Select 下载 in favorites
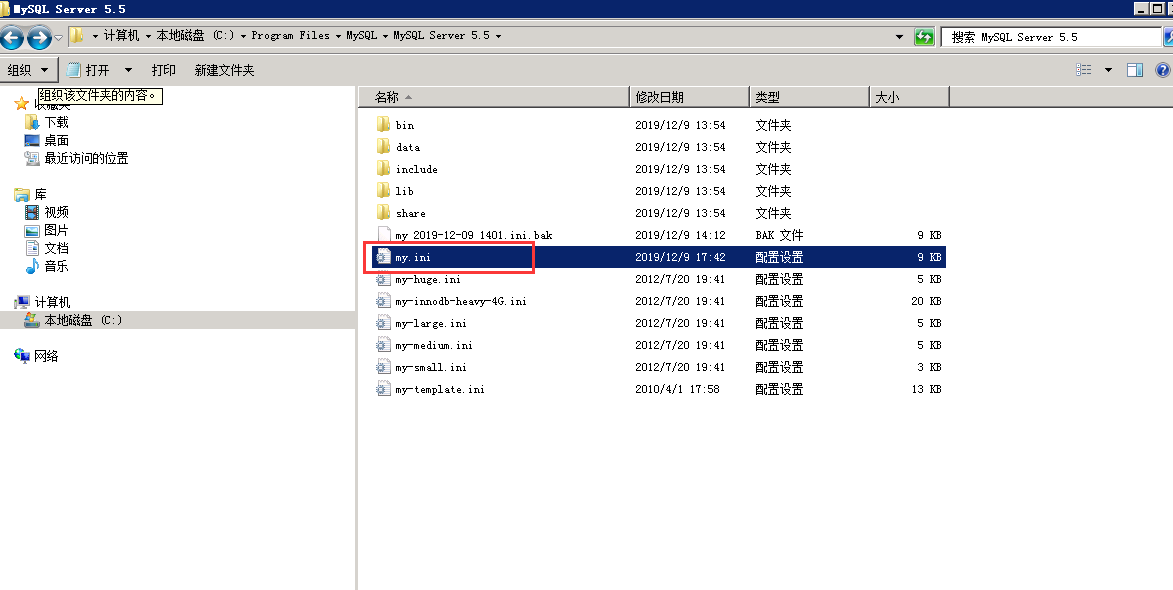1173x590 pixels. coord(56,122)
